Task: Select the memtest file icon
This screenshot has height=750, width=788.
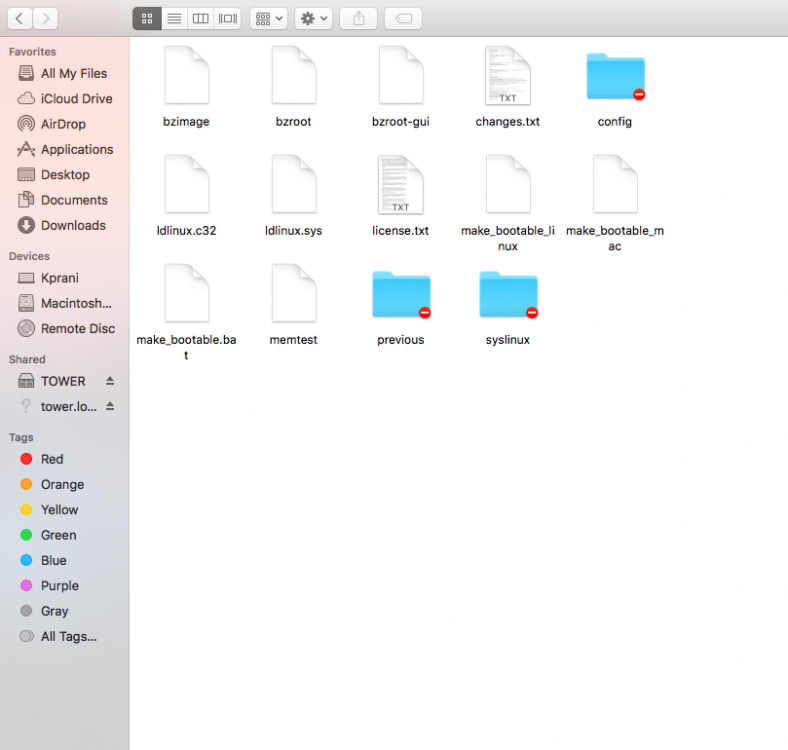Action: coord(293,293)
